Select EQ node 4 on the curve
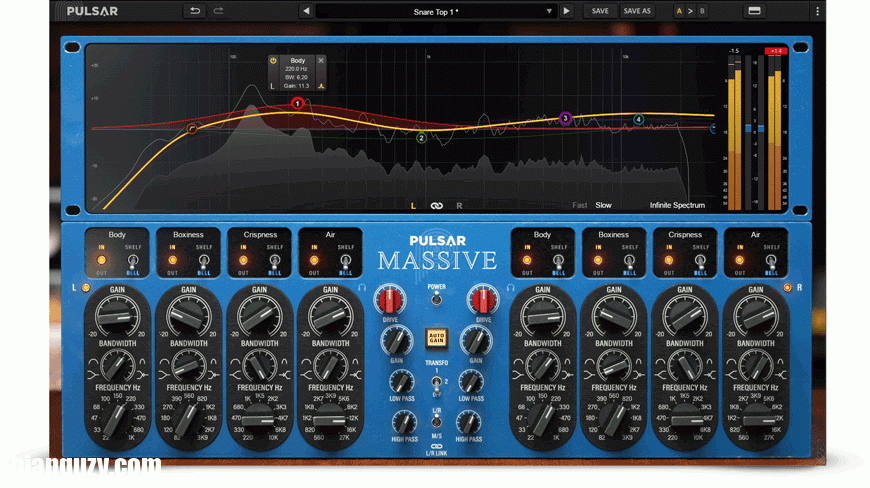870x488 pixels. click(639, 119)
